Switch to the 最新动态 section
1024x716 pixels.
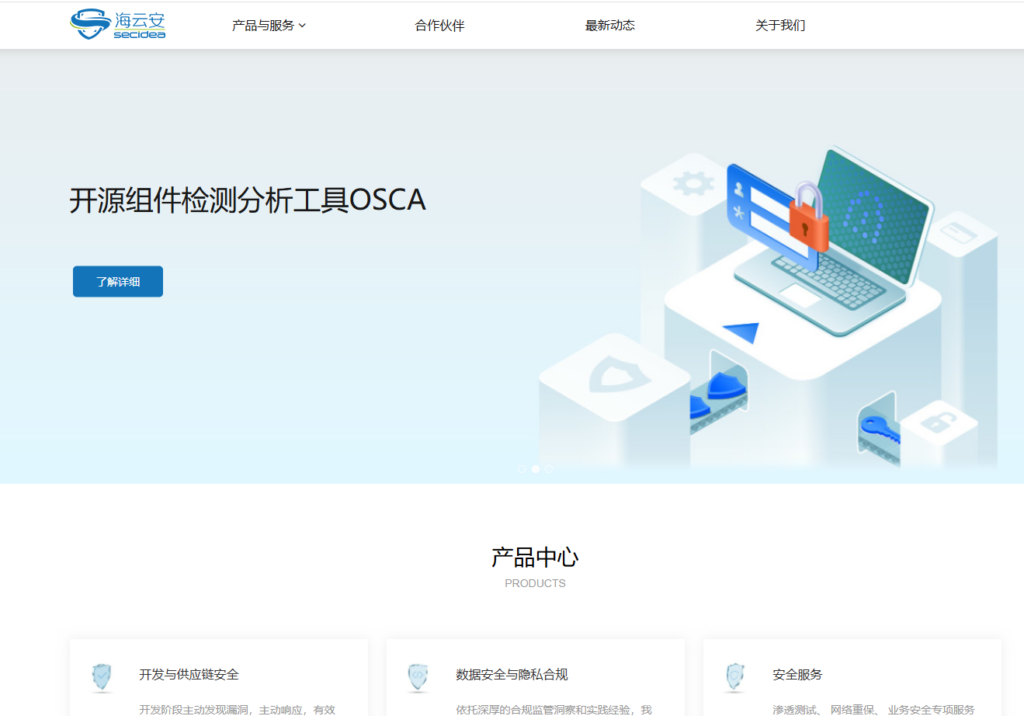coord(609,25)
